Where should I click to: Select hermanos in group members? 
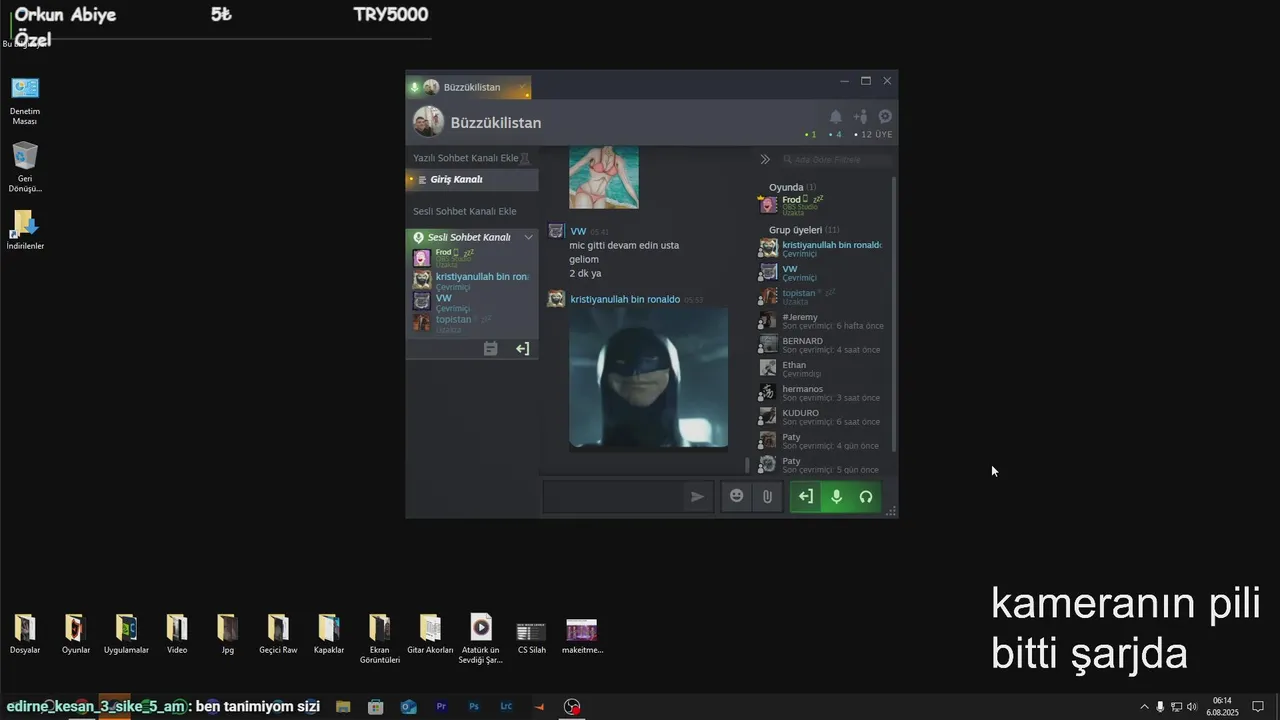(x=825, y=392)
